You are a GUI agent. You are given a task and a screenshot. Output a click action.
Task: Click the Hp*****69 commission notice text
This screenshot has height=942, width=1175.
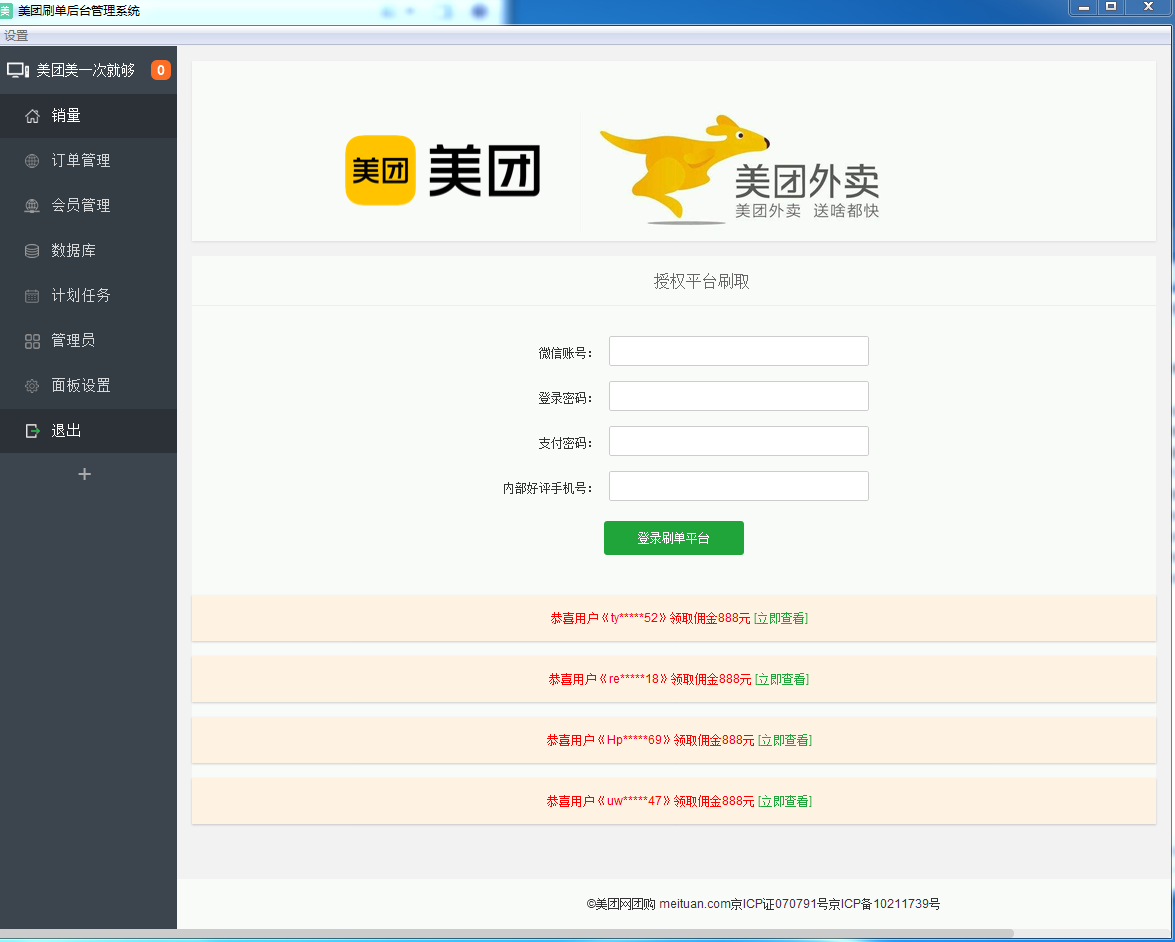point(650,740)
